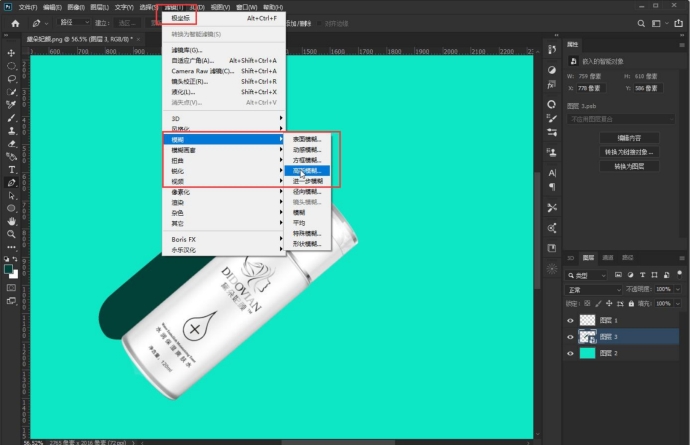Select the Pen tool in left toolbox

(11, 183)
